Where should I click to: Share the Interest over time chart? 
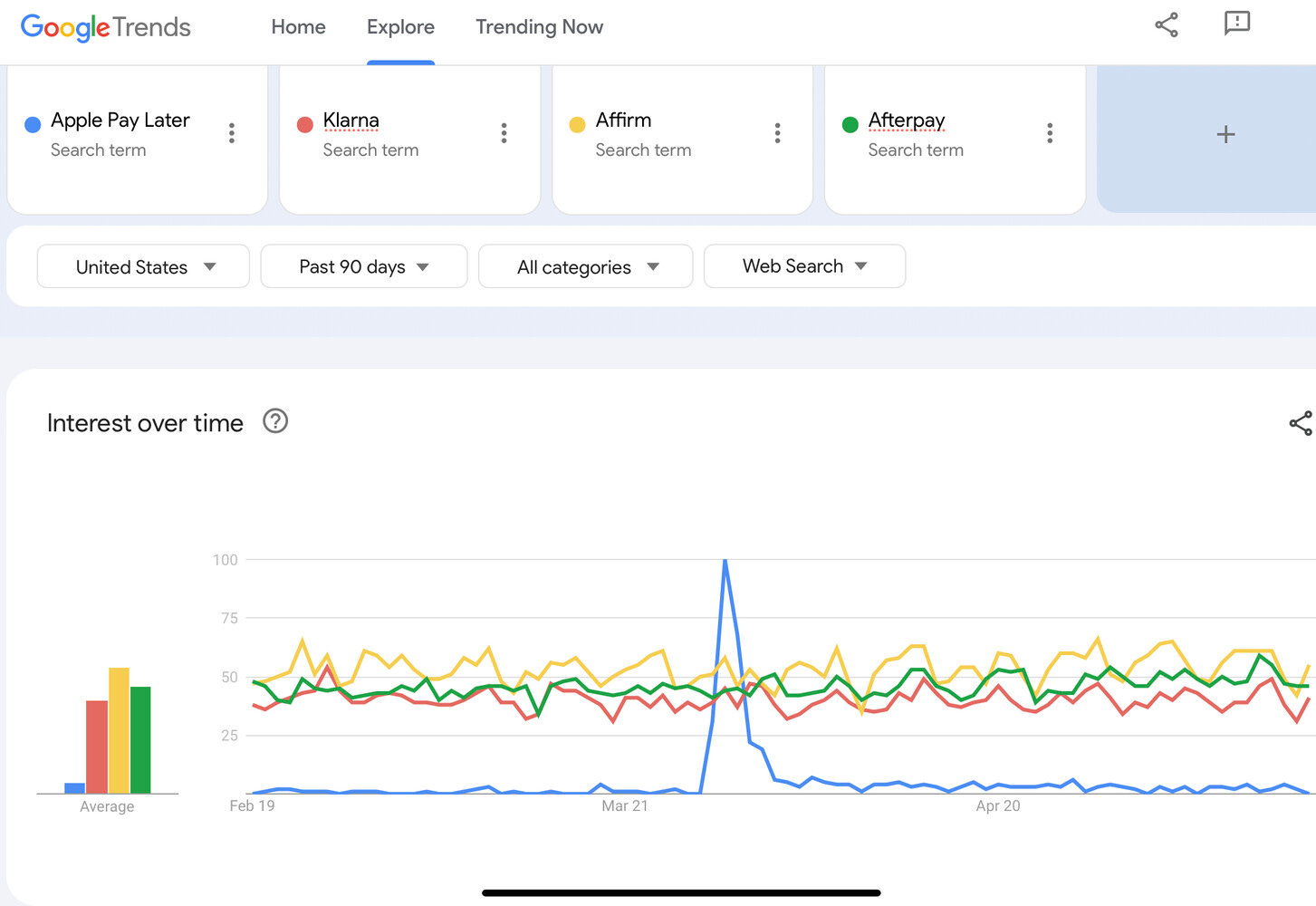pos(1301,423)
